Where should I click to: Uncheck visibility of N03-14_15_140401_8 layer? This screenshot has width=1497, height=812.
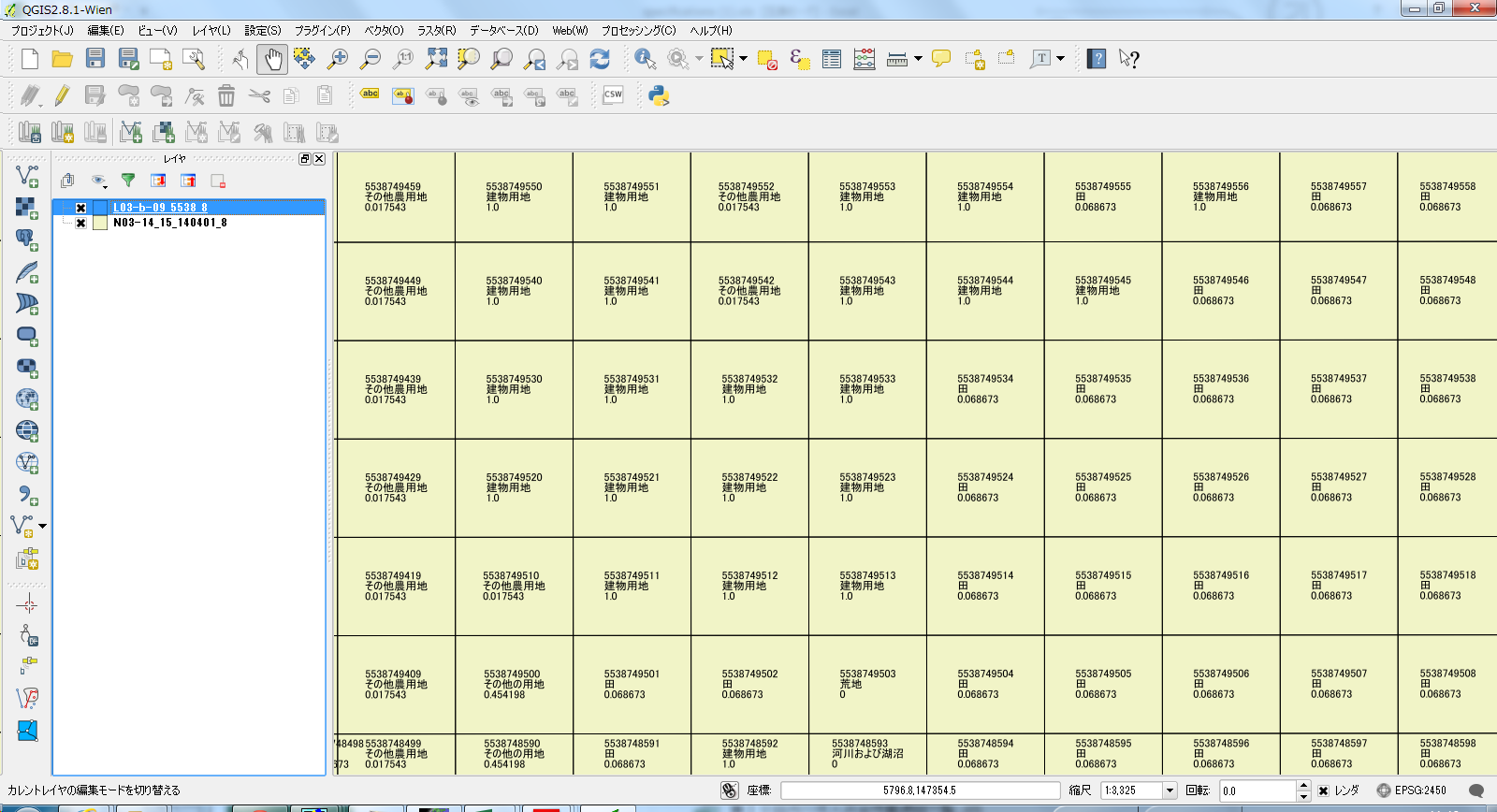click(81, 224)
